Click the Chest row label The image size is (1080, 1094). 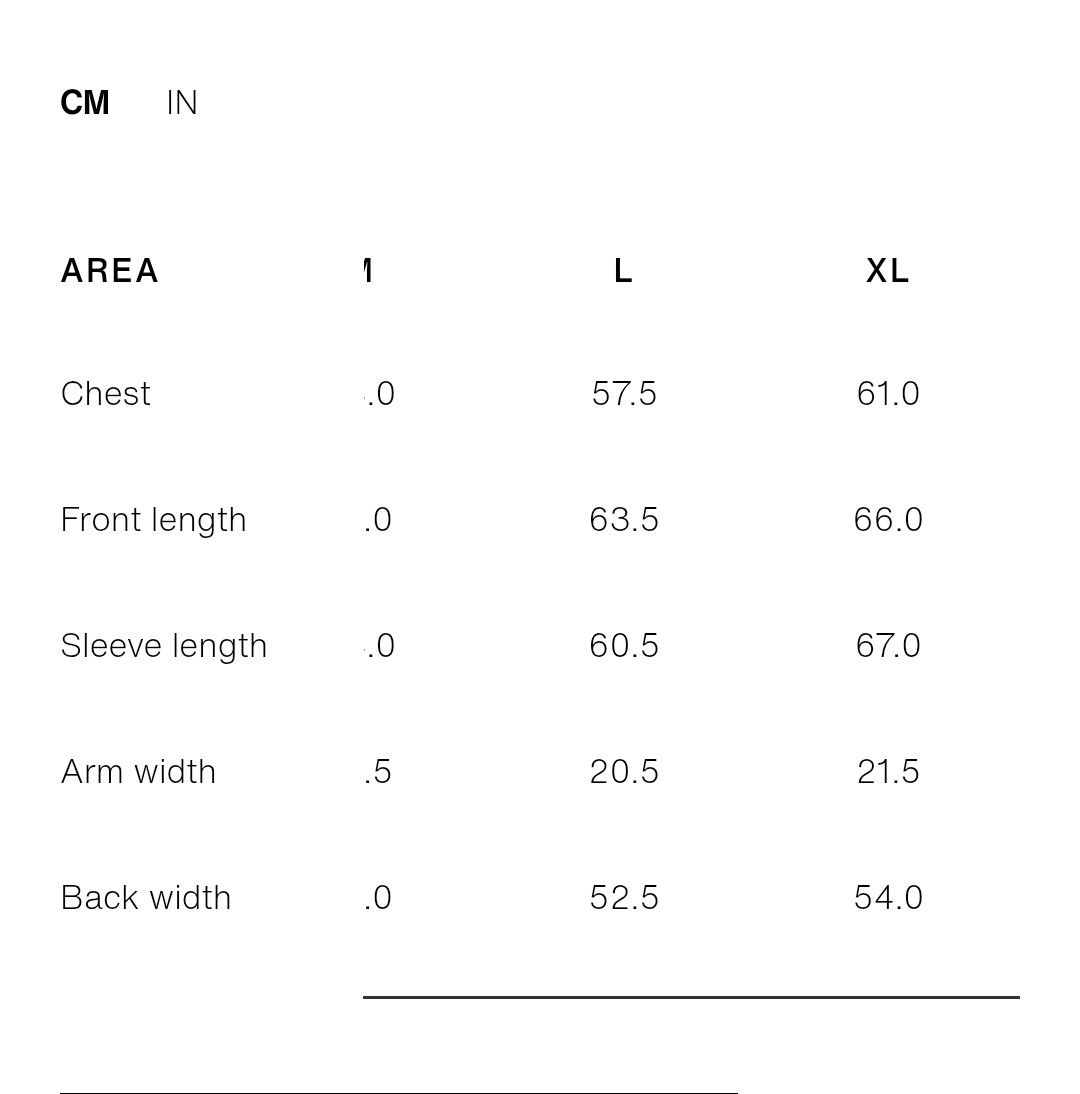[105, 394]
